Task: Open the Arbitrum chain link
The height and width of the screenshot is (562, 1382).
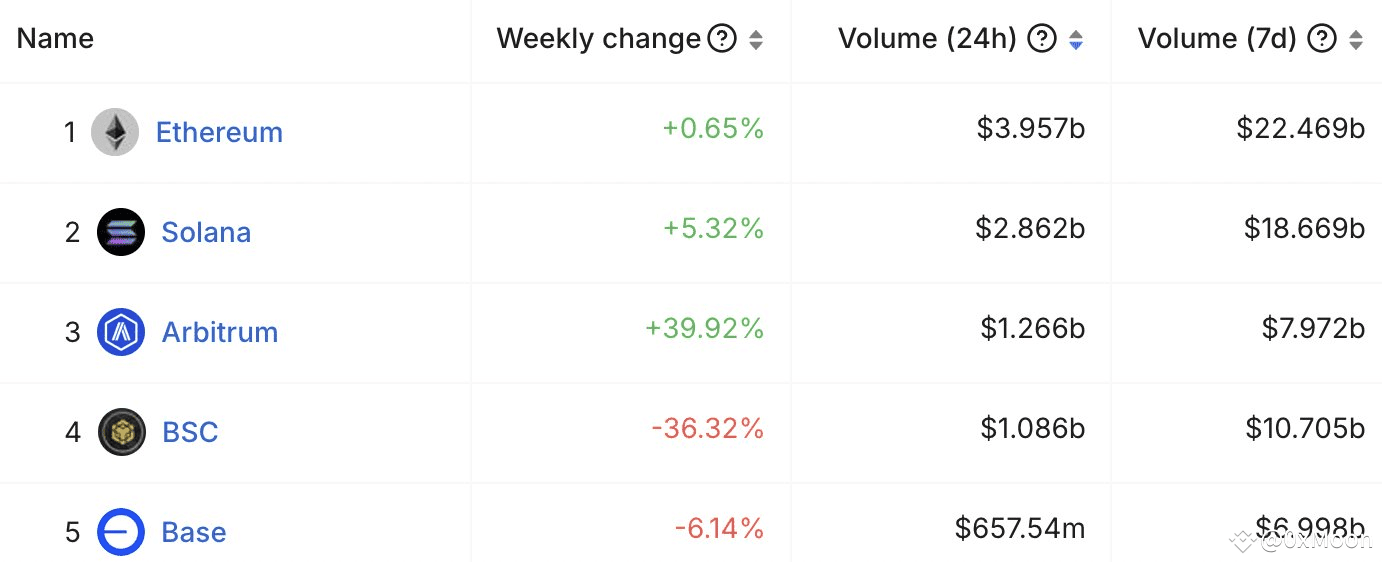Action: (220, 332)
